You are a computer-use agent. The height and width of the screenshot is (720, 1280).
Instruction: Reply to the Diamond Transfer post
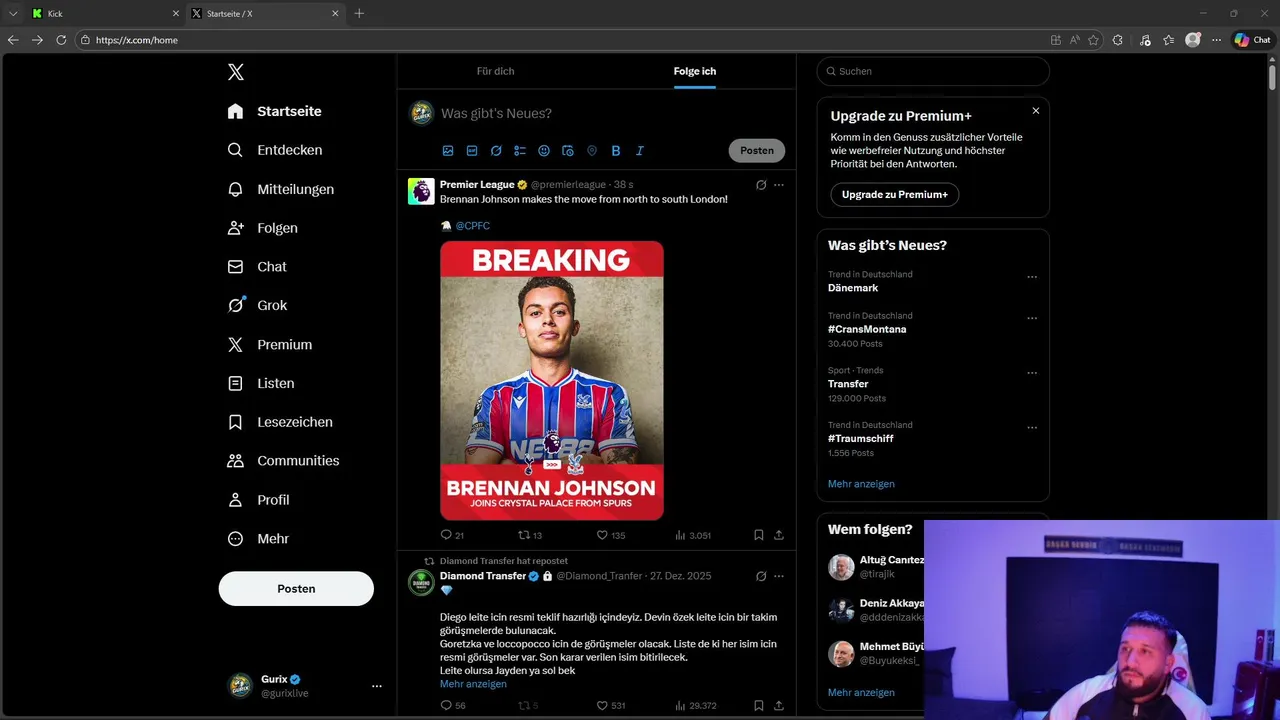point(452,705)
